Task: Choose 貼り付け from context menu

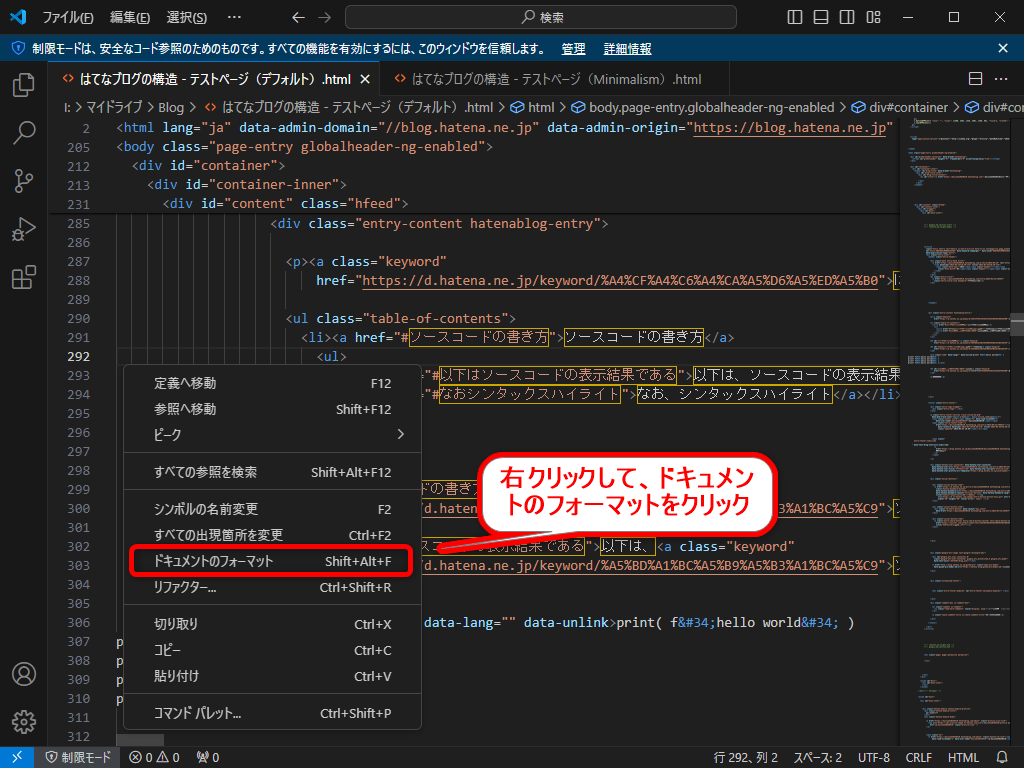Action: pyautogui.click(x=272, y=677)
